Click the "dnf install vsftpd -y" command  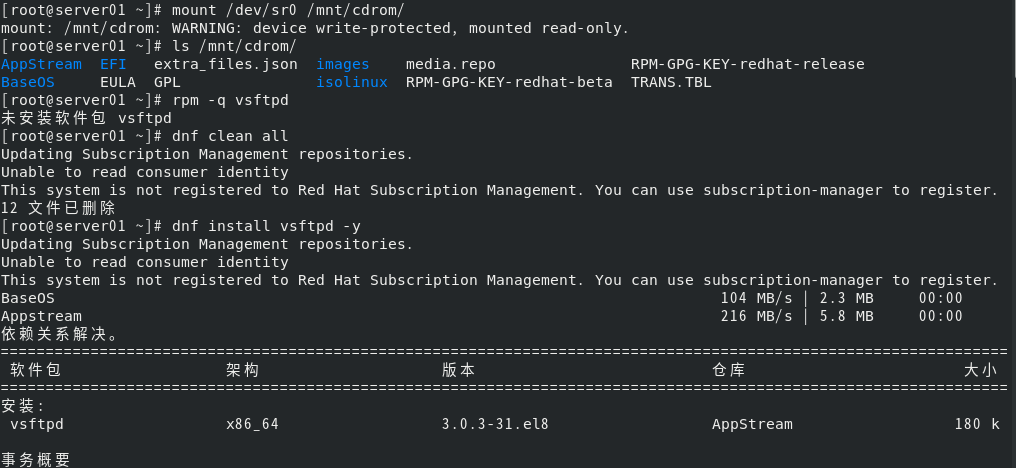[266, 226]
